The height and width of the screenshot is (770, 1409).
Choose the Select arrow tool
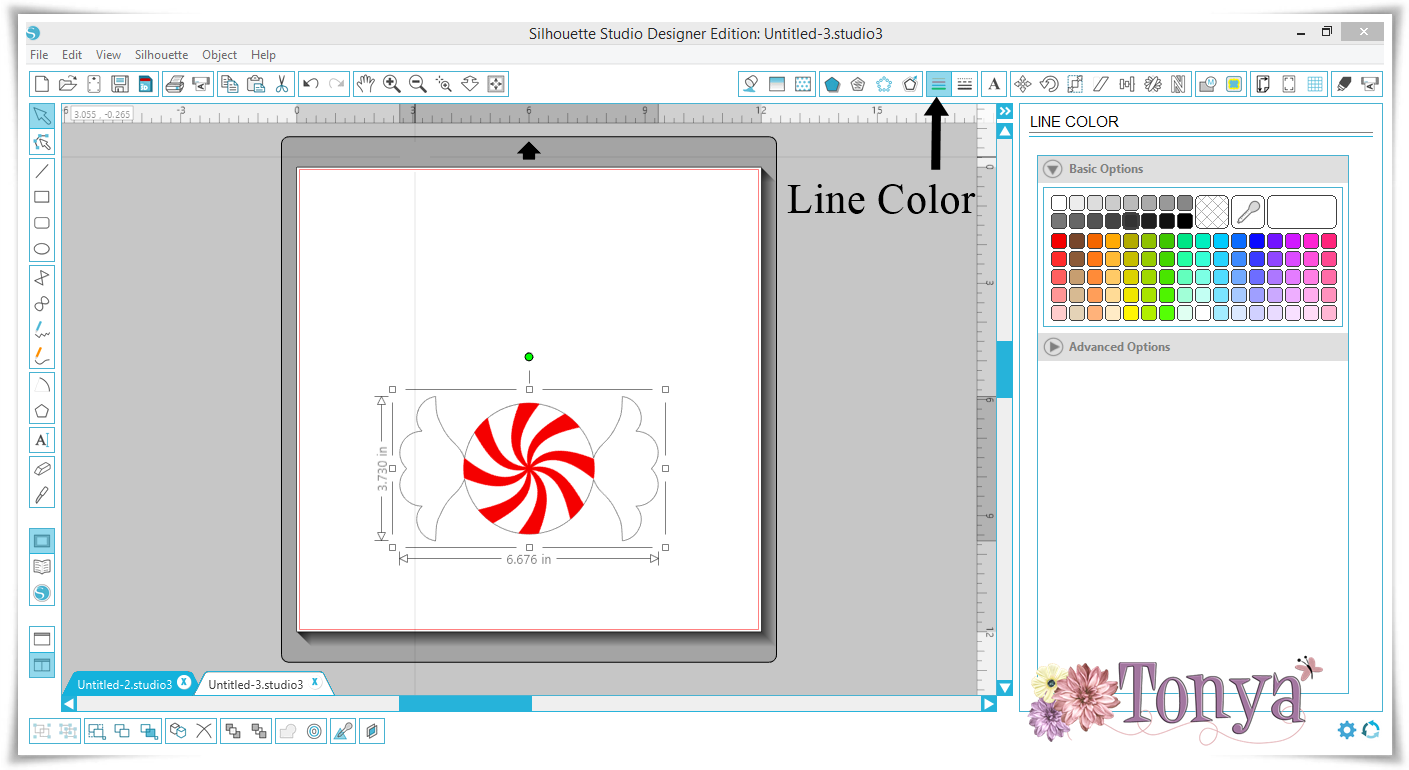(x=42, y=116)
